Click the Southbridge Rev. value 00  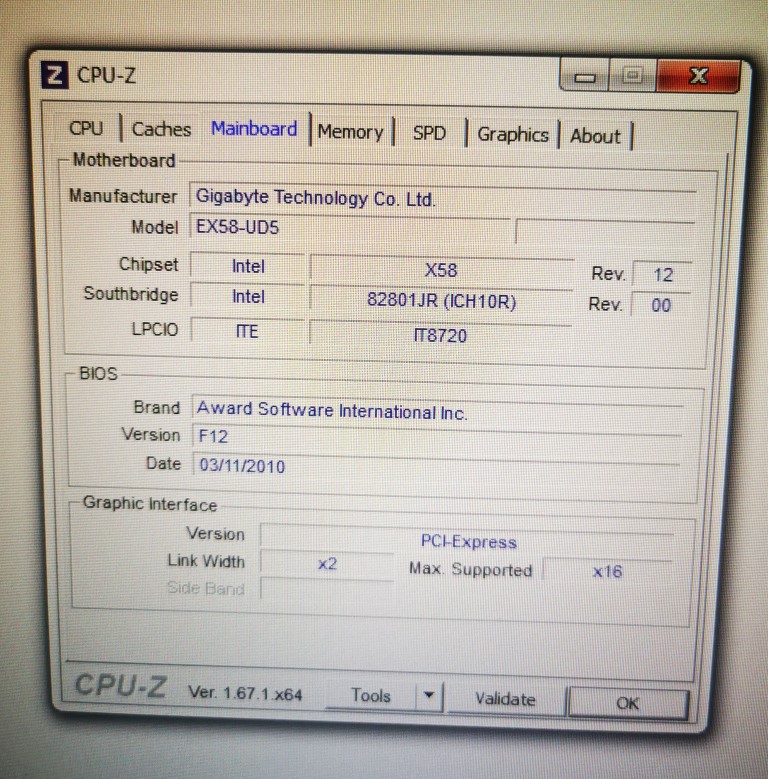tap(661, 305)
